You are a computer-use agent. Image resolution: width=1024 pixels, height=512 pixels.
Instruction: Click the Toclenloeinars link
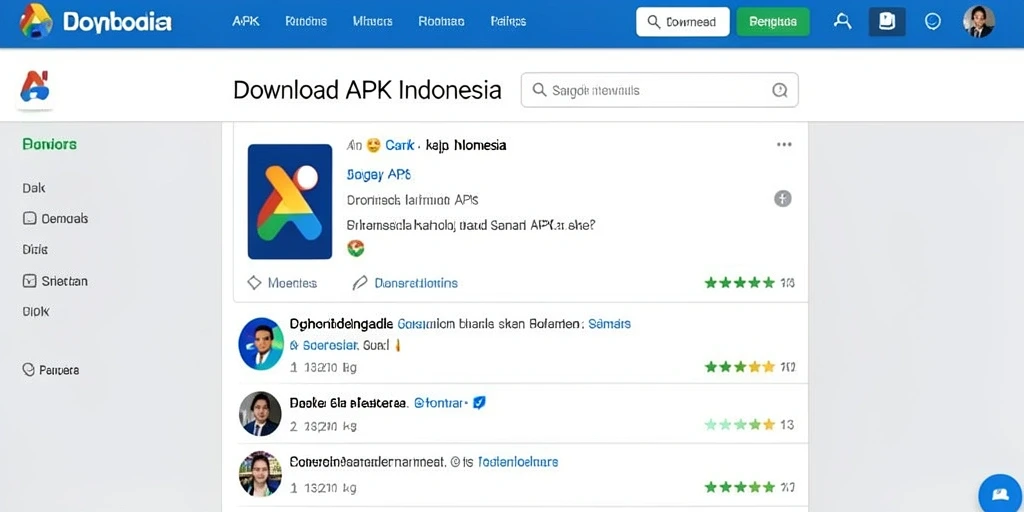[x=518, y=462]
